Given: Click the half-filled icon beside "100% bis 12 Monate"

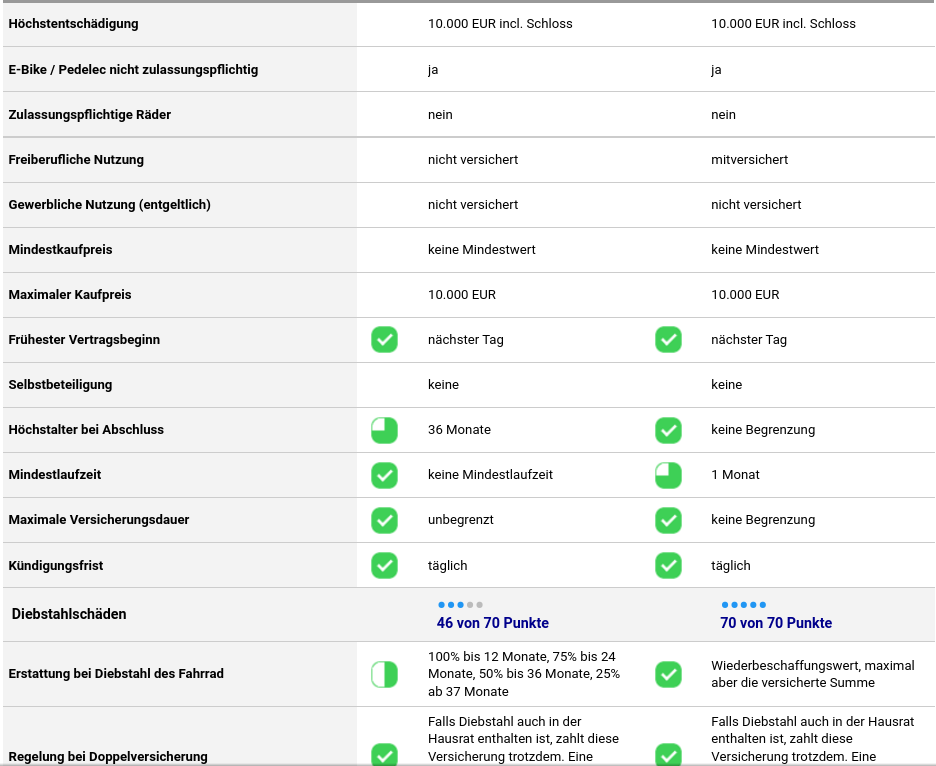Looking at the screenshot, I should (385, 674).
